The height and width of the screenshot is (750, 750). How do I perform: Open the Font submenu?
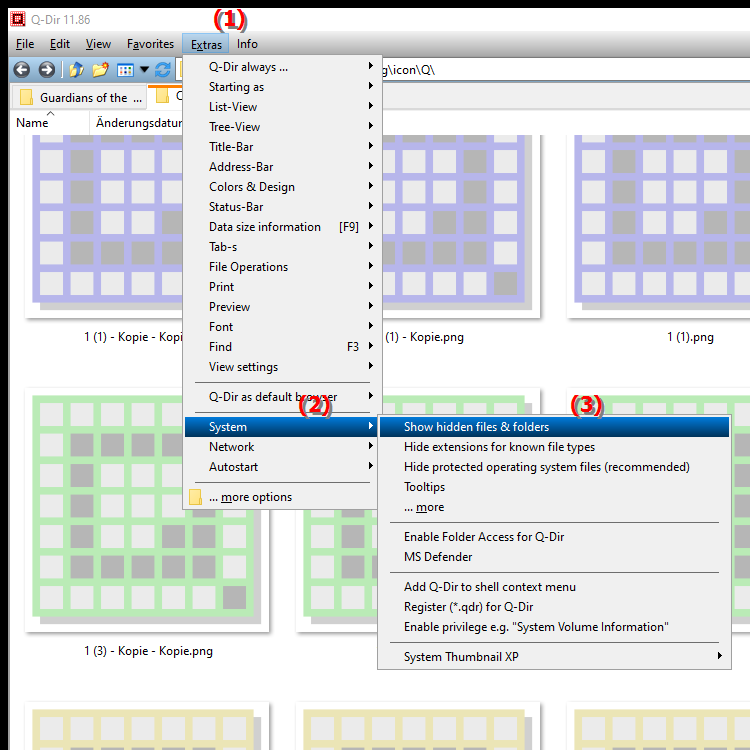point(282,327)
